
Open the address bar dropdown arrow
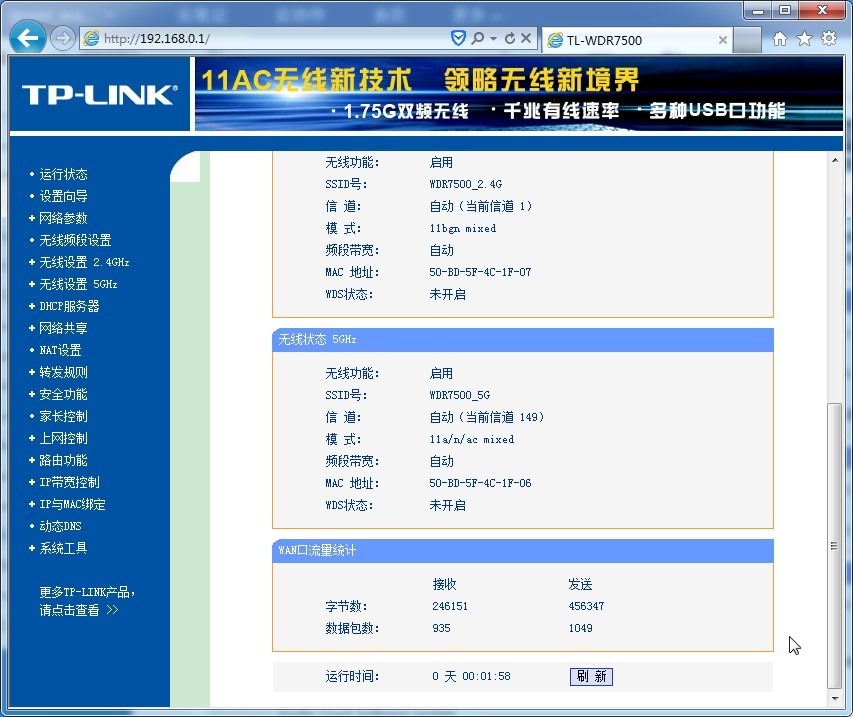tap(493, 39)
